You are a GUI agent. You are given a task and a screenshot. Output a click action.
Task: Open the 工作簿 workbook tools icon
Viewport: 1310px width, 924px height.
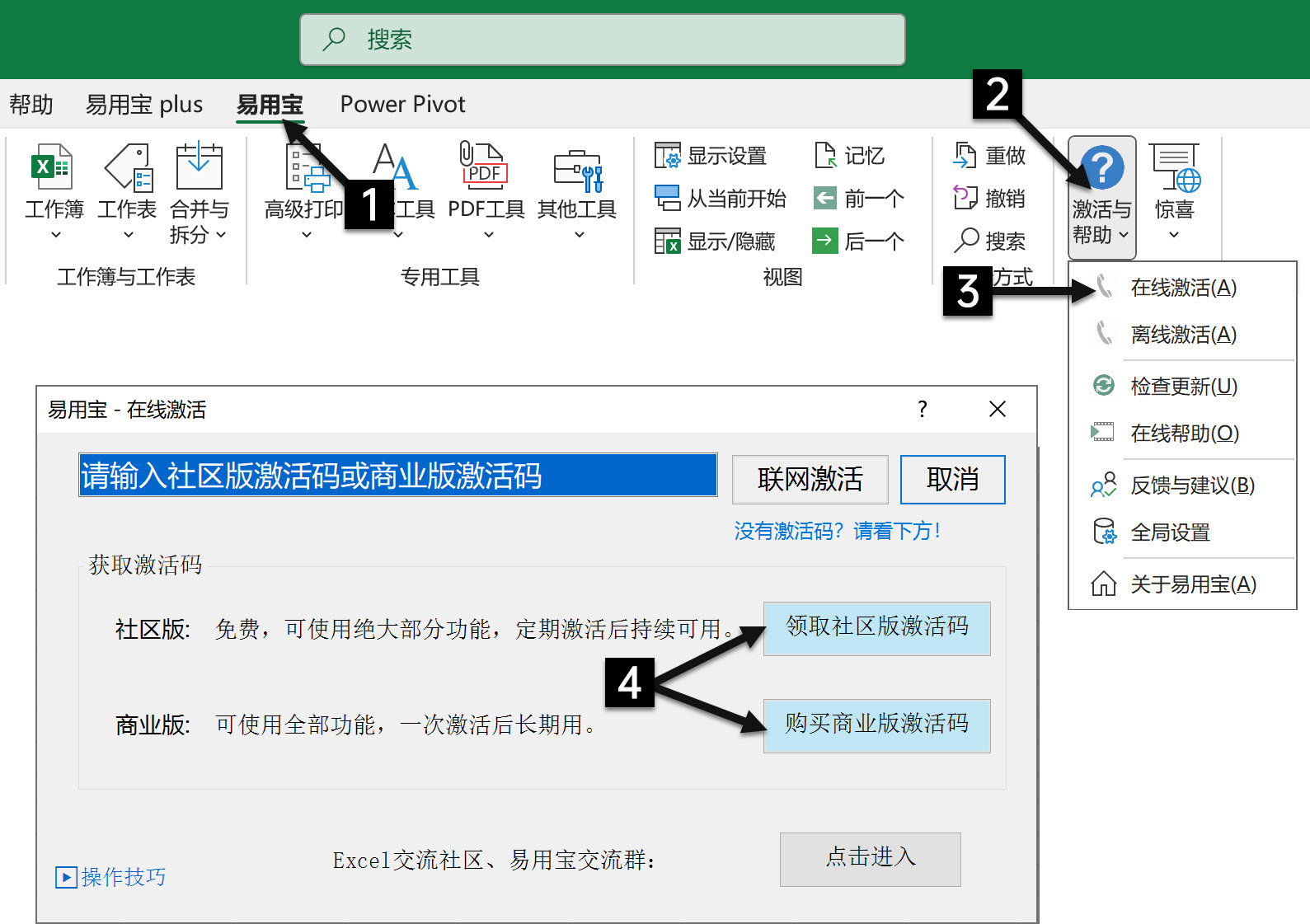click(53, 167)
